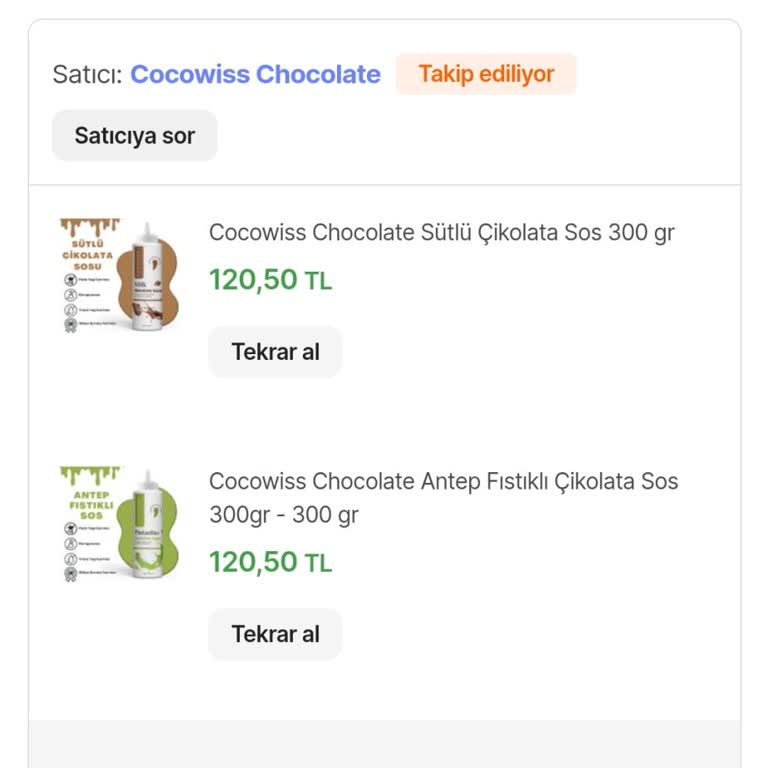Click the top round feature icon on the pistachio image

coord(71,530)
